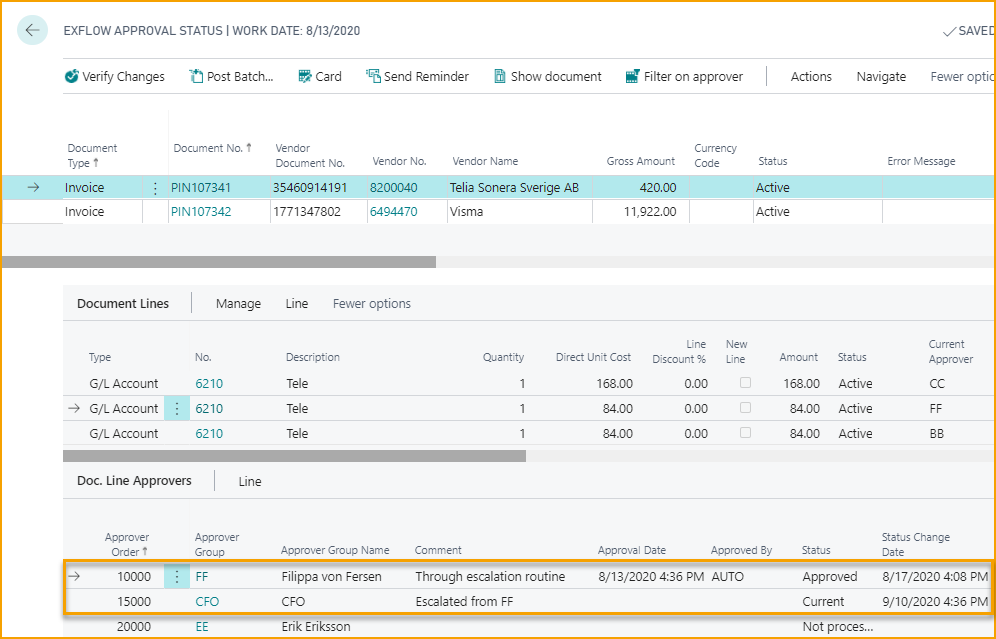Open Manage menu in Document Lines

(x=238, y=304)
